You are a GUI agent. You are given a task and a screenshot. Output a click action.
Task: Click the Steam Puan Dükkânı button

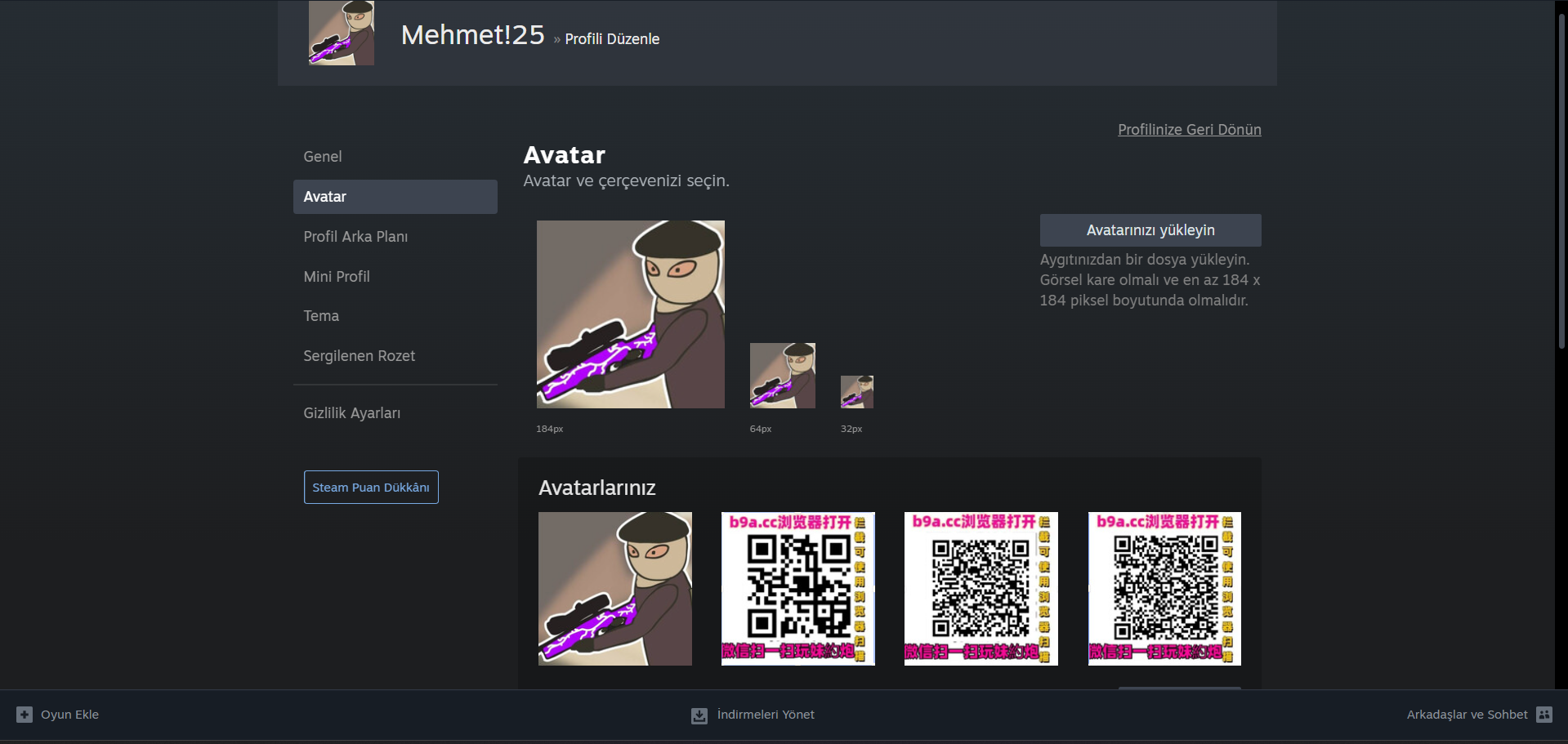pos(371,488)
